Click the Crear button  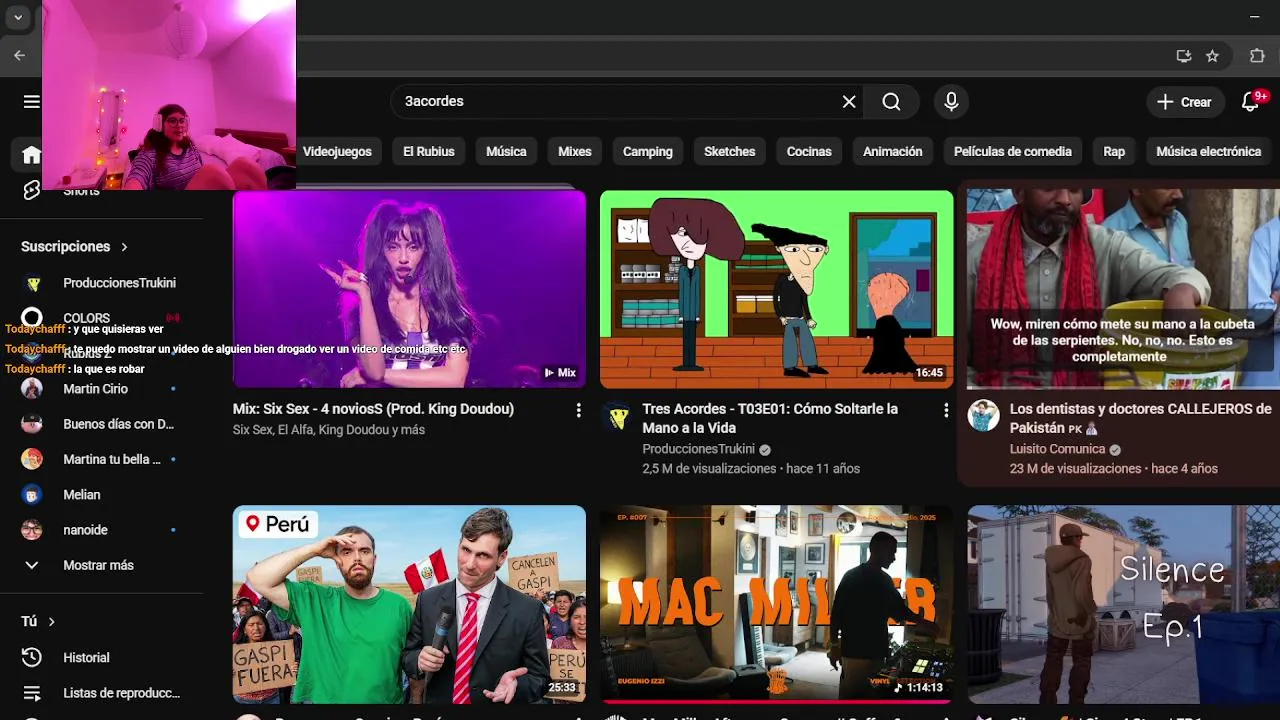point(1184,101)
